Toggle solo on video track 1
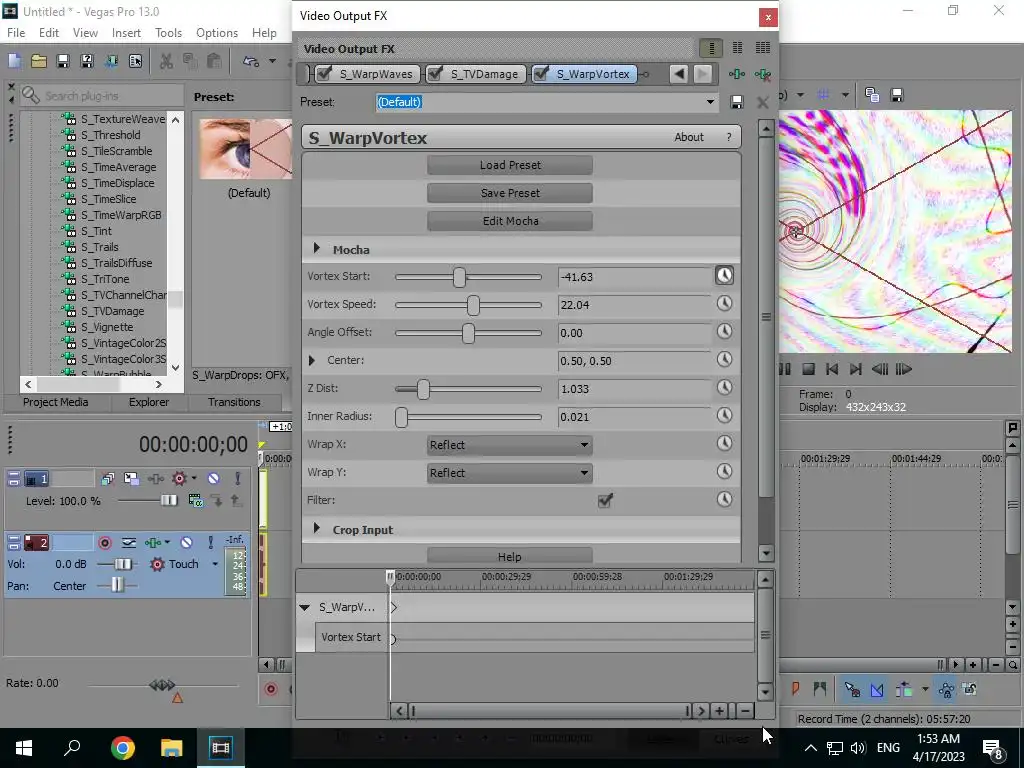This screenshot has height=768, width=1024. 238,479
